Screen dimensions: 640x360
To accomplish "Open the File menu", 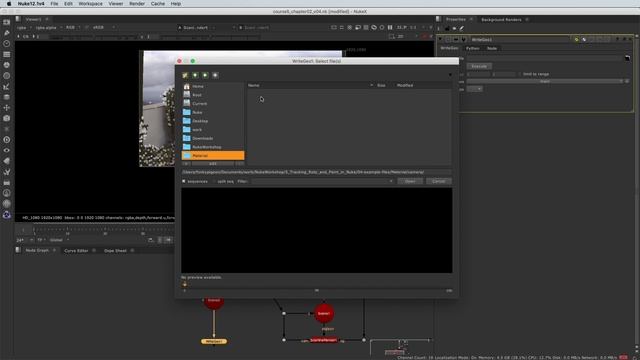I will coord(54,4).
